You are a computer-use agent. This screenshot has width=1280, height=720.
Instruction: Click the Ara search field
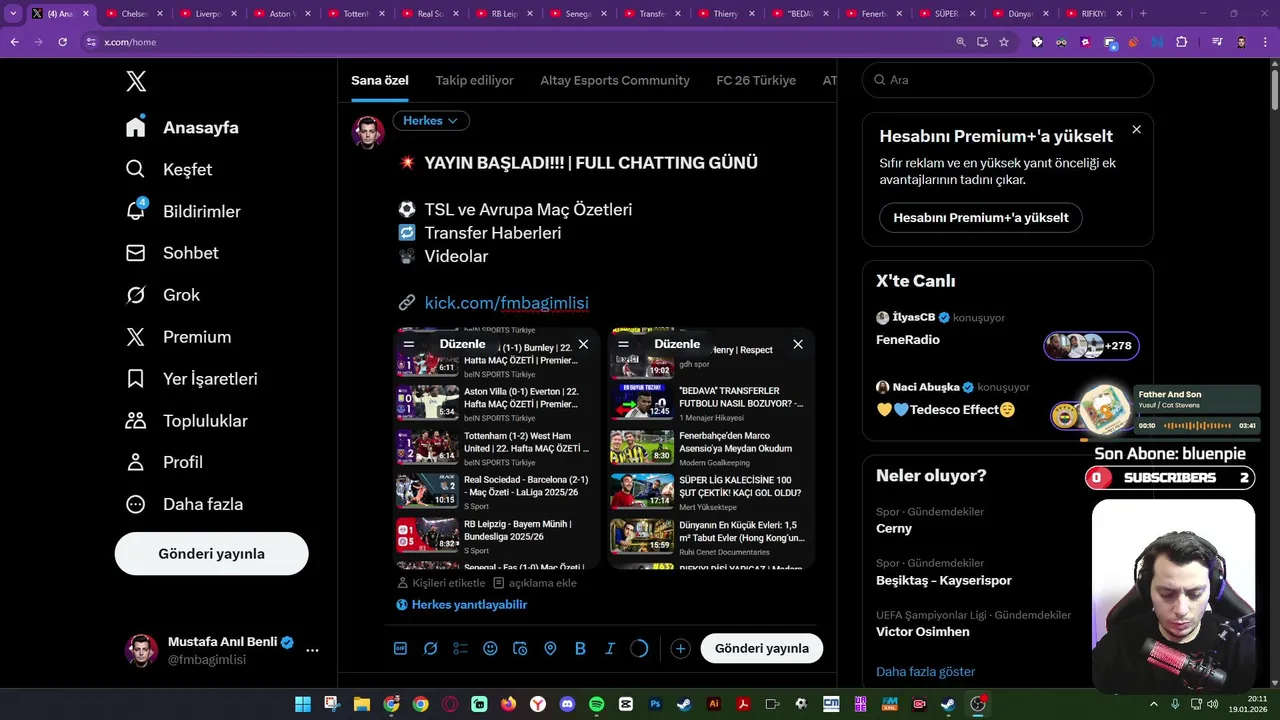1008,80
